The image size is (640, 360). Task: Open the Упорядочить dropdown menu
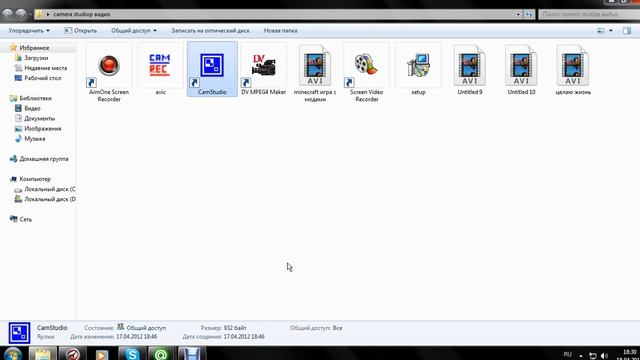pyautogui.click(x=29, y=31)
